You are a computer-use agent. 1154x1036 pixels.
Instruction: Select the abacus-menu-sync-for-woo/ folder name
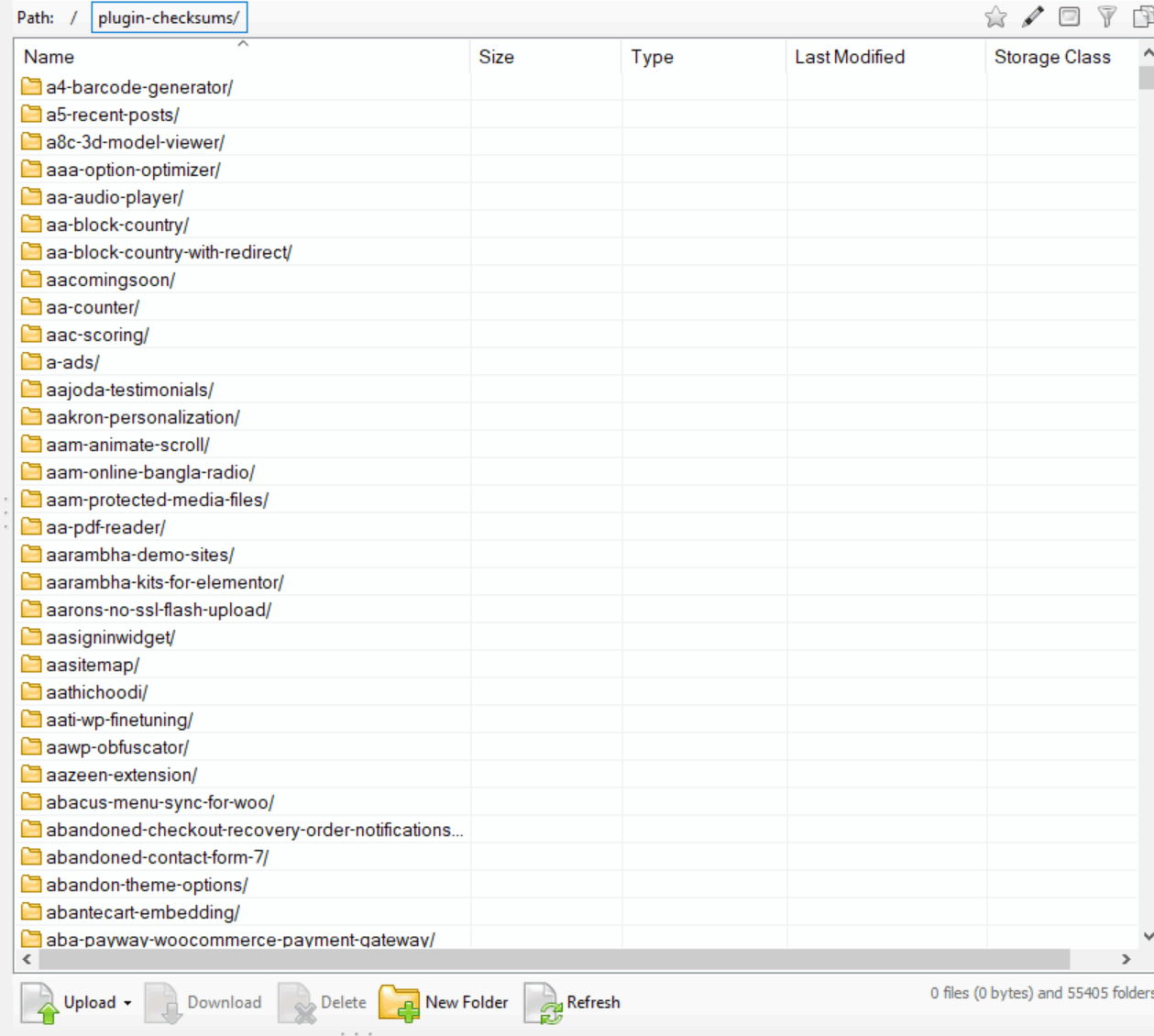tap(160, 802)
